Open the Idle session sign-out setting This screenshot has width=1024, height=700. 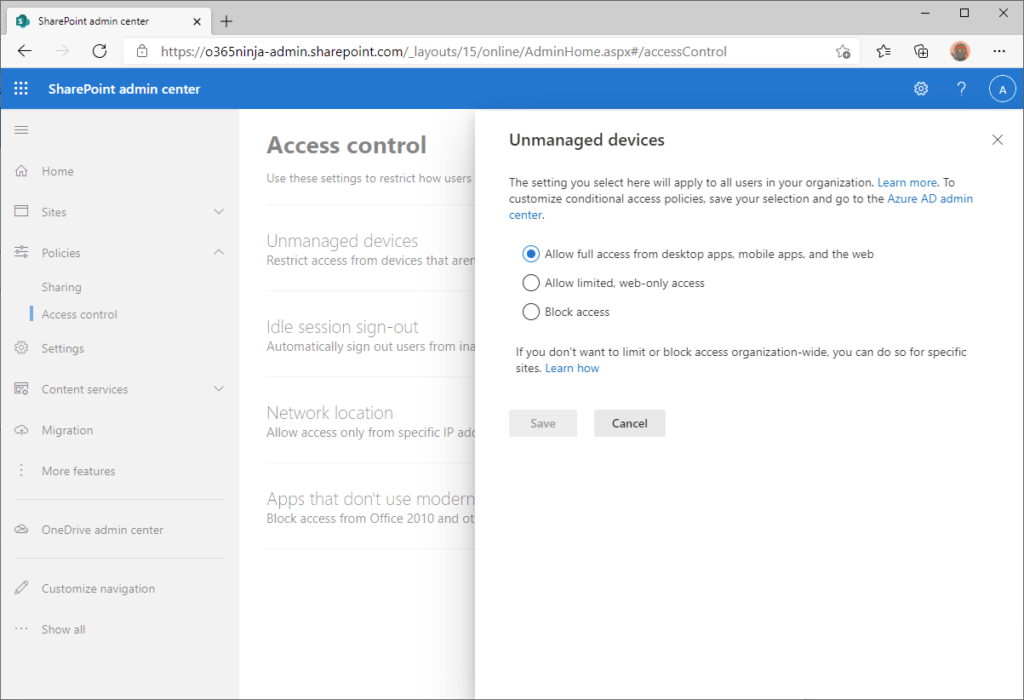[x=342, y=326]
